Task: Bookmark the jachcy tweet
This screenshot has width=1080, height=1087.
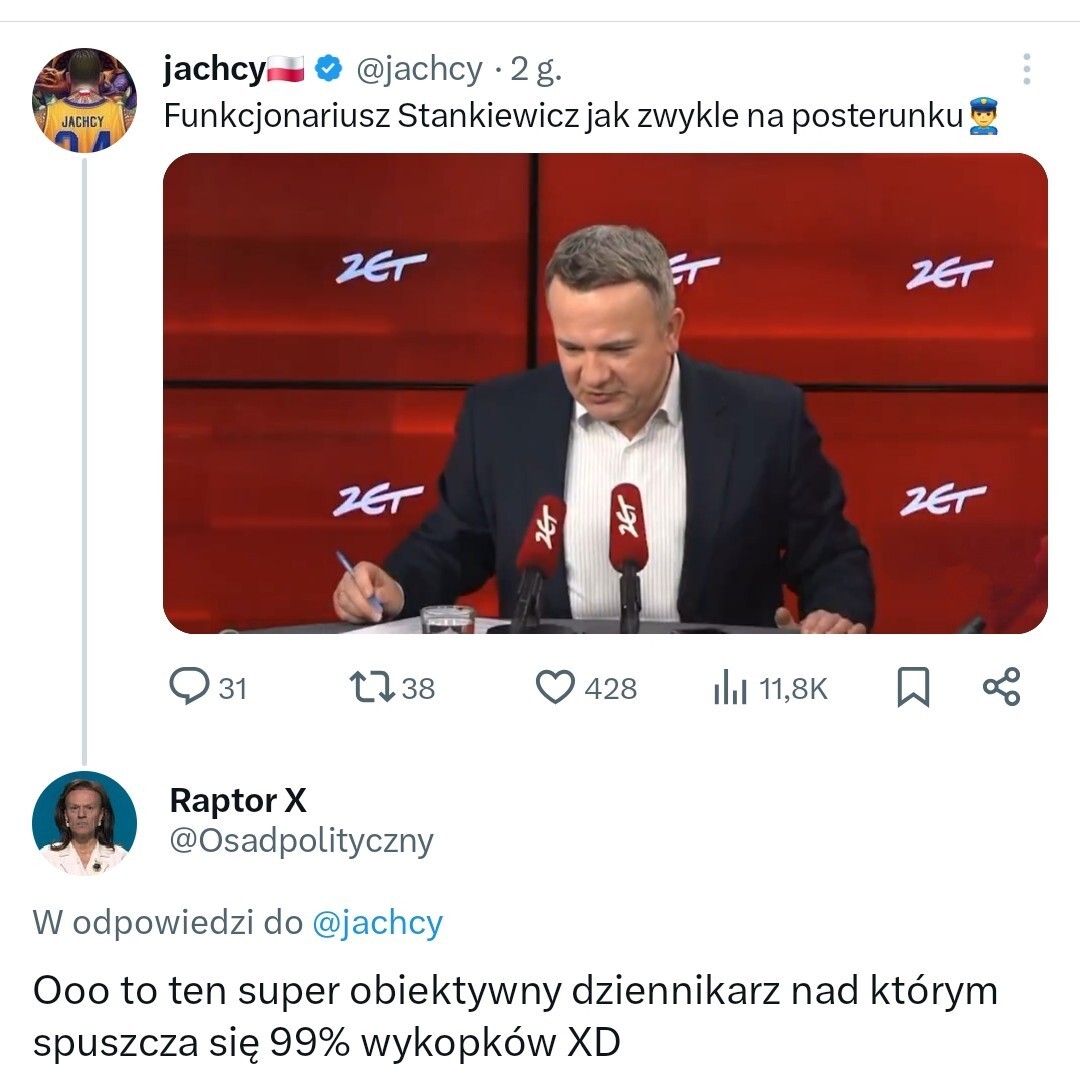Action: (912, 688)
